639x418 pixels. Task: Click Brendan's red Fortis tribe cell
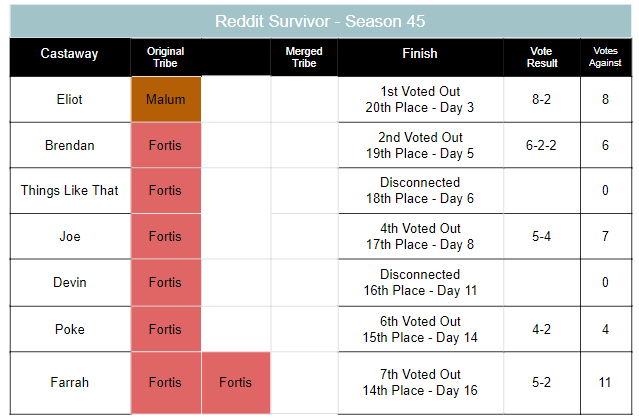point(165,145)
